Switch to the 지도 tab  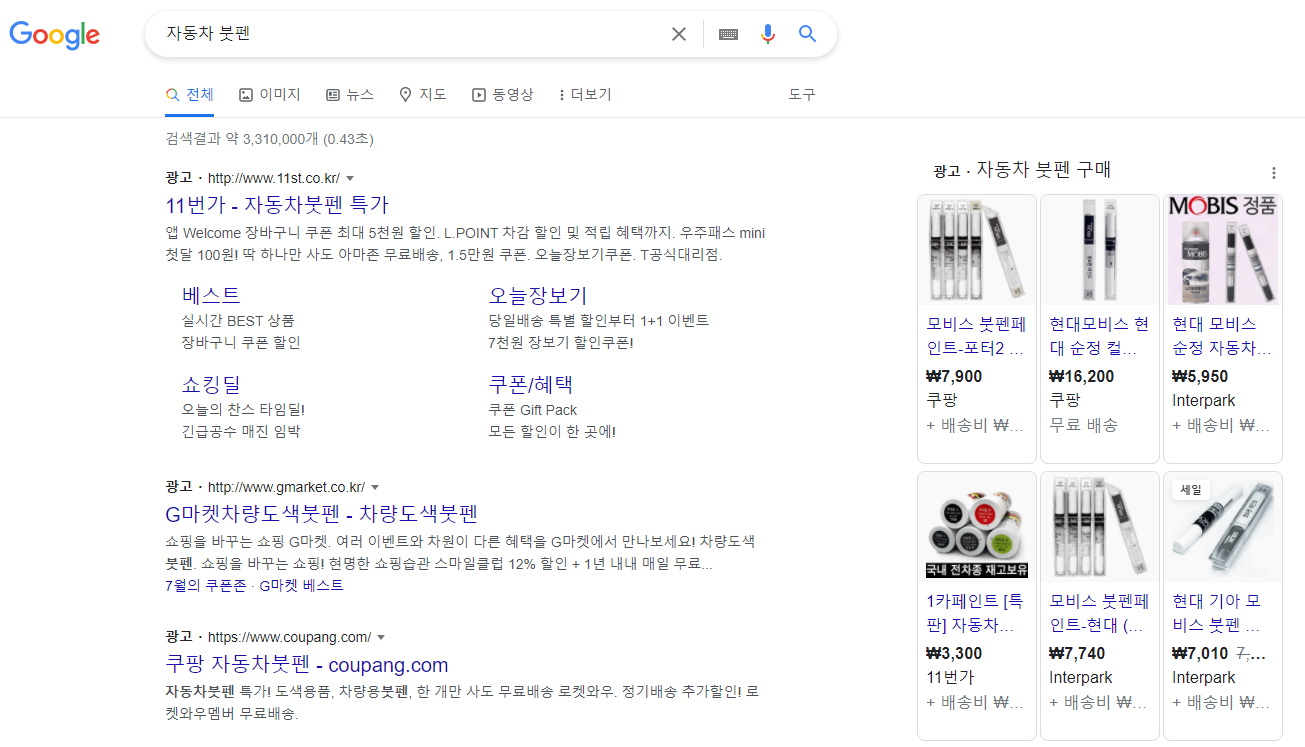[x=422, y=95]
